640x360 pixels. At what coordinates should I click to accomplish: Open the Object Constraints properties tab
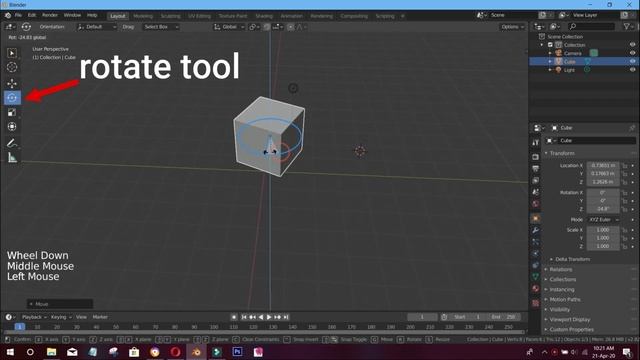[536, 265]
